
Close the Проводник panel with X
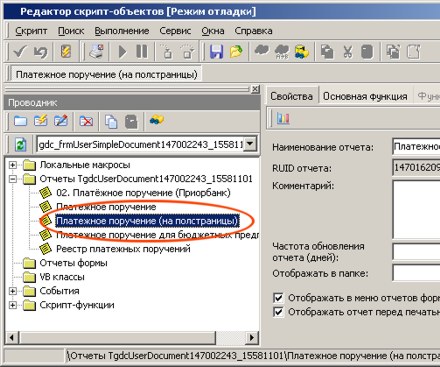pyautogui.click(x=255, y=89)
